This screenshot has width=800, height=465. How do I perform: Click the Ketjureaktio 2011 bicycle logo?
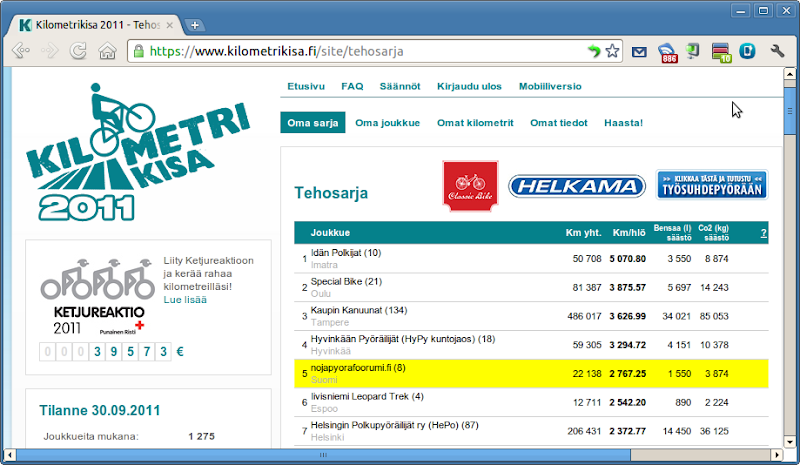pos(98,297)
